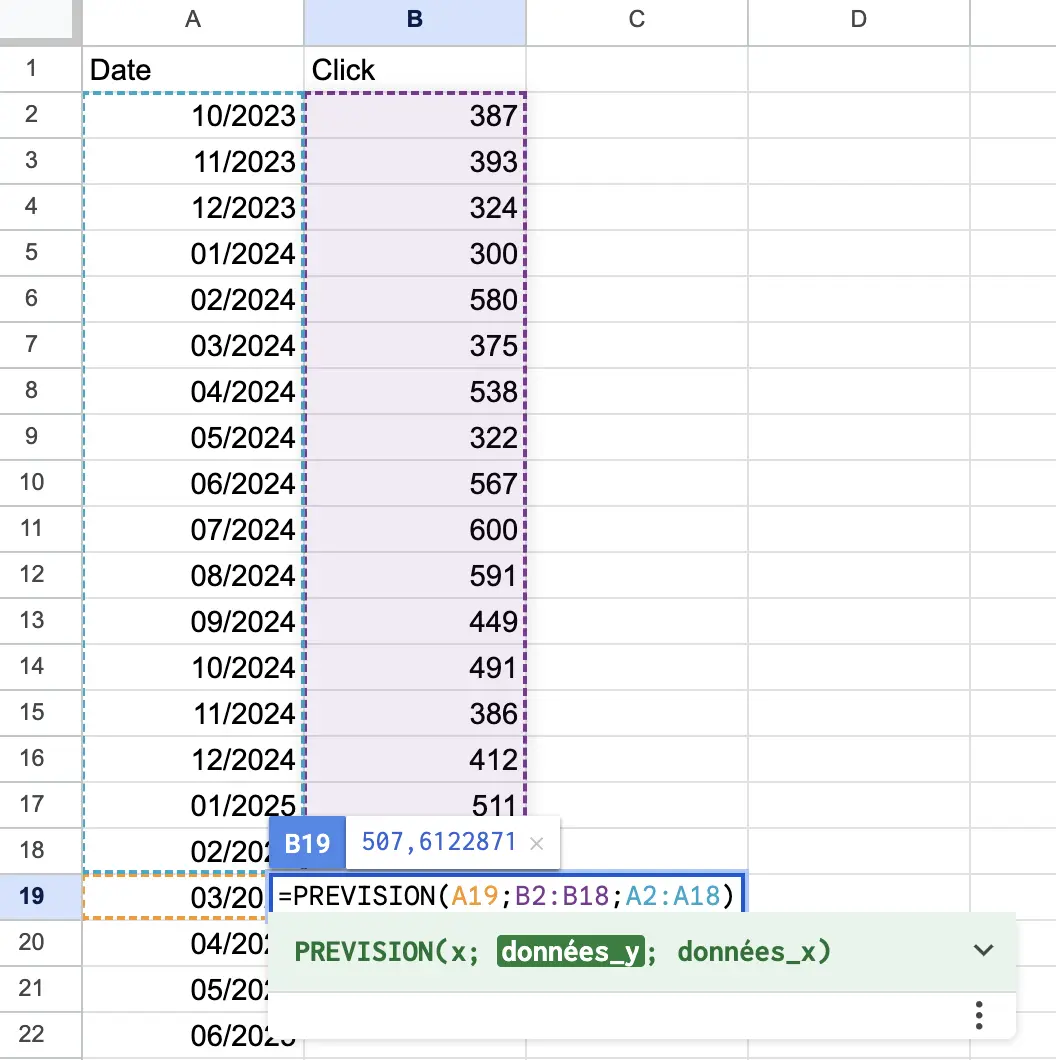1056x1060 pixels.
Task: Click the cell with value 412
Action: [414, 758]
